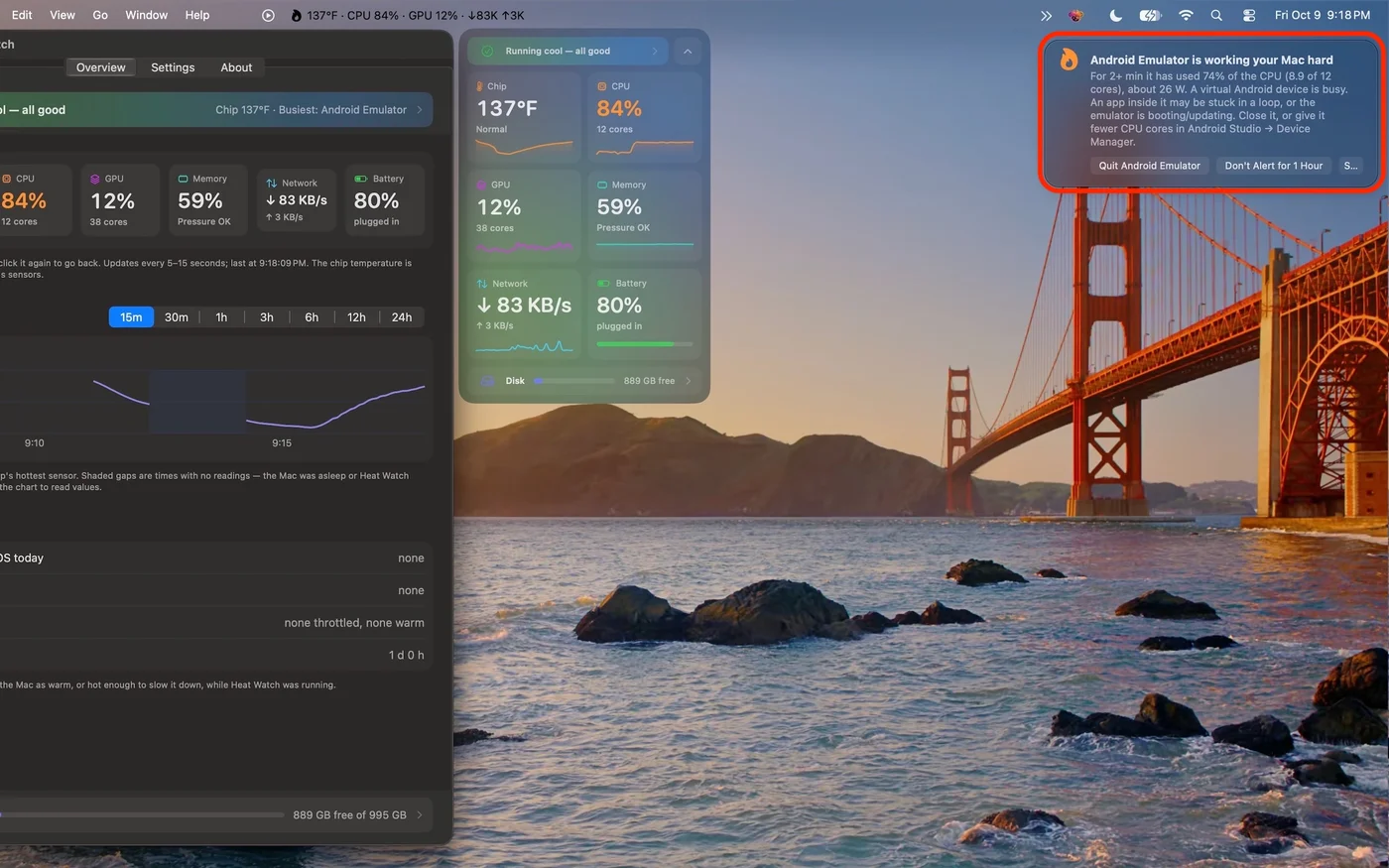
Task: Click the flame status icon beside 137°F in the menu bar
Action: (296, 15)
